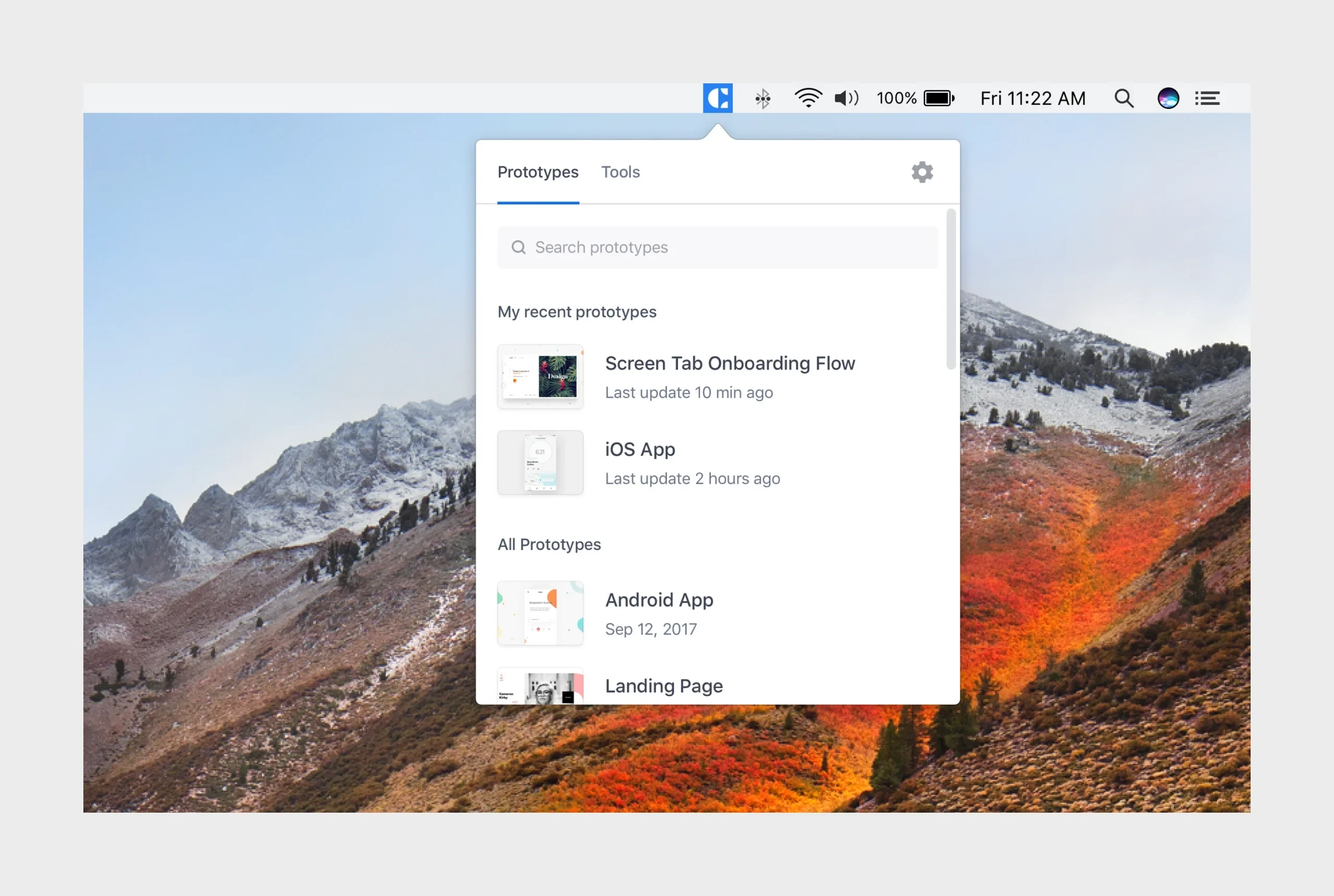Viewport: 1334px width, 896px height.
Task: Click the Android App thumbnail
Action: [540, 613]
